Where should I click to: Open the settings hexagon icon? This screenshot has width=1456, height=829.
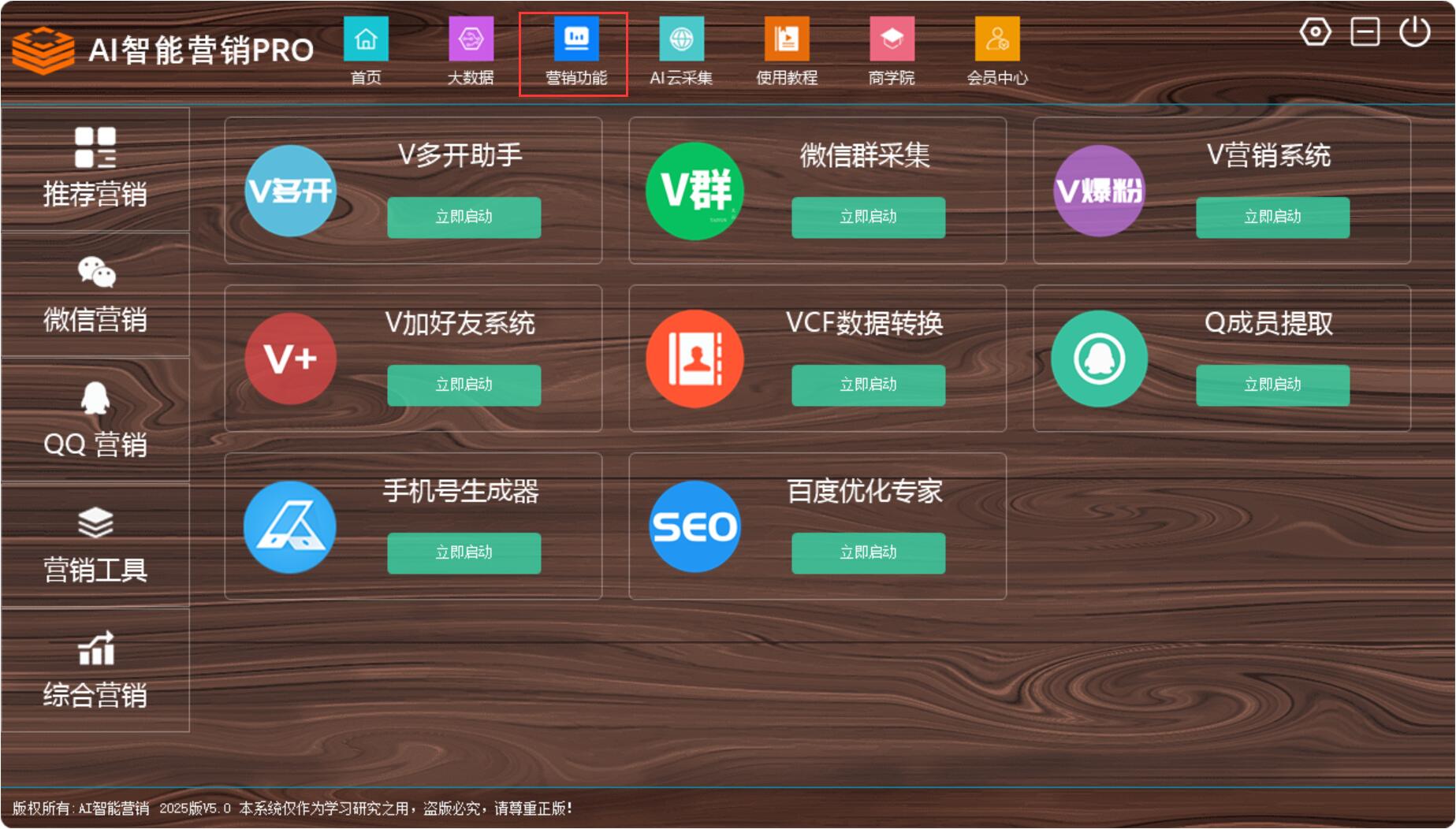click(x=1315, y=32)
